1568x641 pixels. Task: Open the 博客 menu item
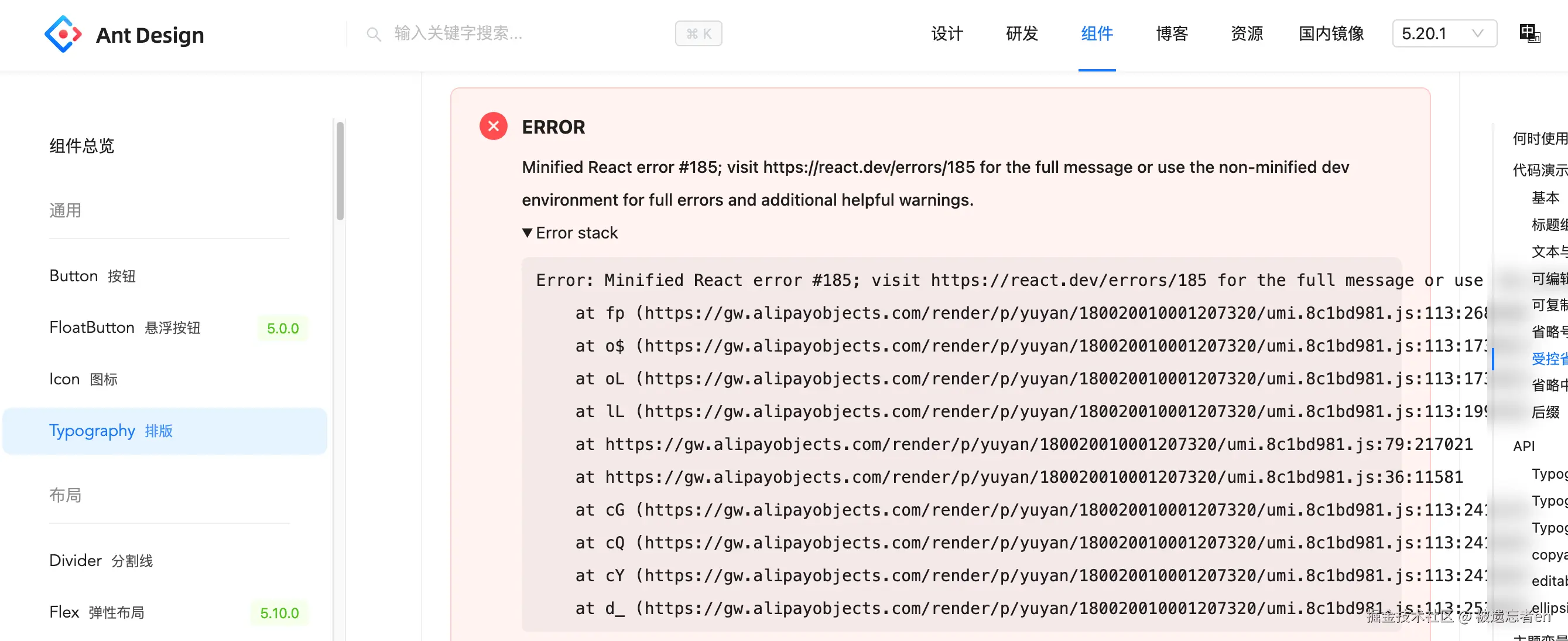[x=1171, y=34]
